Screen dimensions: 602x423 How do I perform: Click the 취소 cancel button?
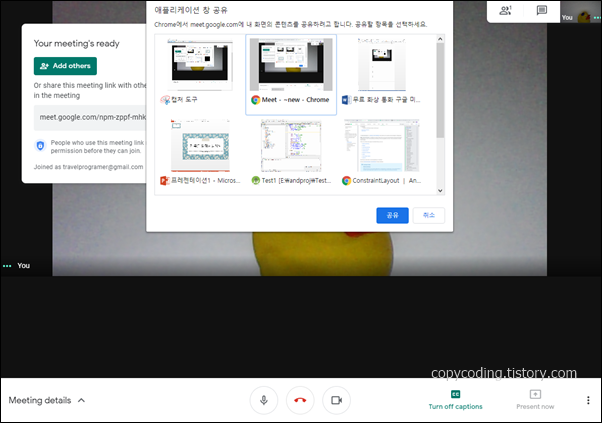429,215
